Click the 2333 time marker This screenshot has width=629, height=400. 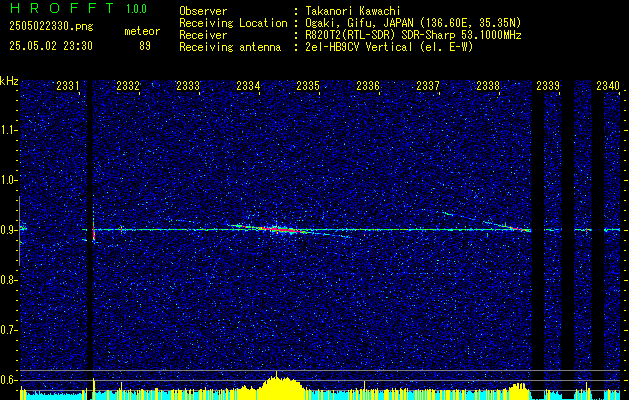188,85
